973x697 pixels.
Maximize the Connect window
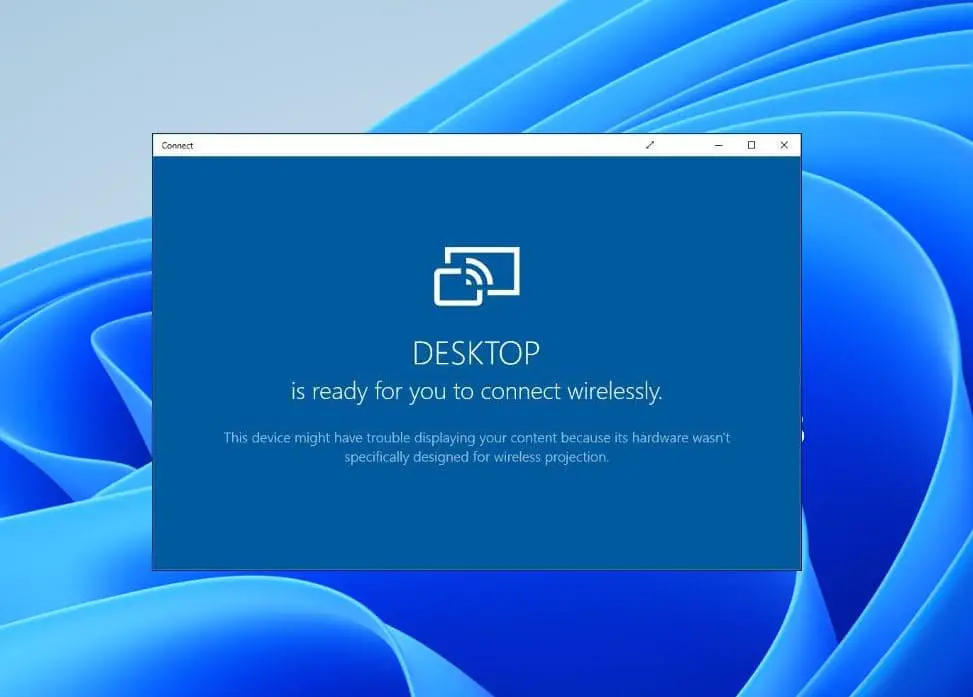click(751, 145)
